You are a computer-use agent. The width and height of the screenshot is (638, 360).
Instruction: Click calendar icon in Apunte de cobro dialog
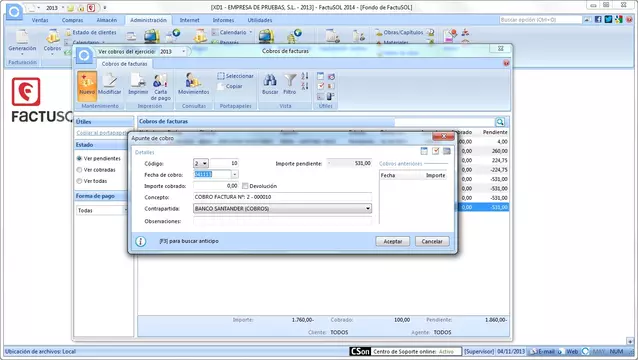tap(424, 151)
